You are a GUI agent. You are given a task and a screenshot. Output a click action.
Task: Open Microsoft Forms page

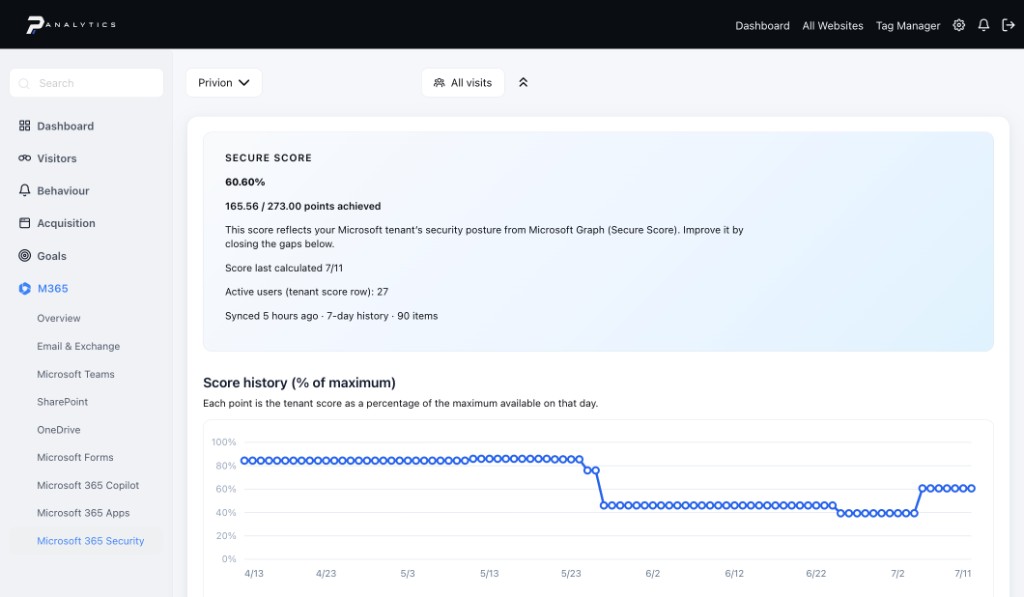tap(75, 457)
